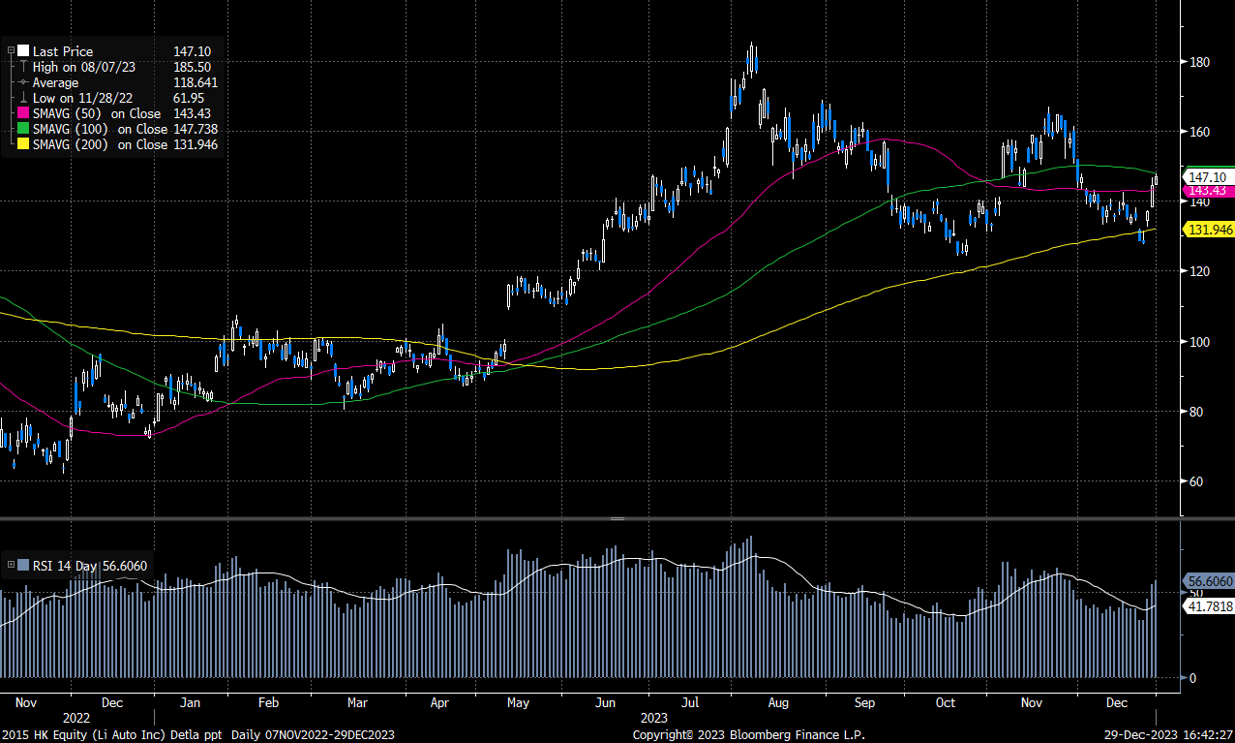1235x743 pixels.
Task: Click the Low marker icon in legend
Action: 23,98
